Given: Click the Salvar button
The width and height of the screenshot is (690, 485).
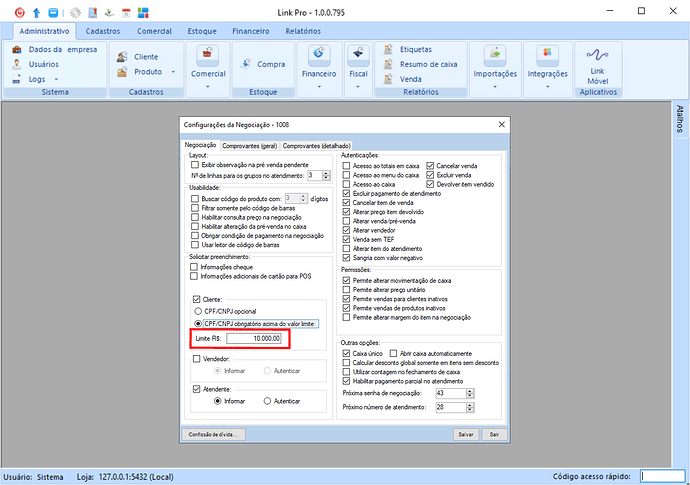Looking at the screenshot, I should coord(465,434).
